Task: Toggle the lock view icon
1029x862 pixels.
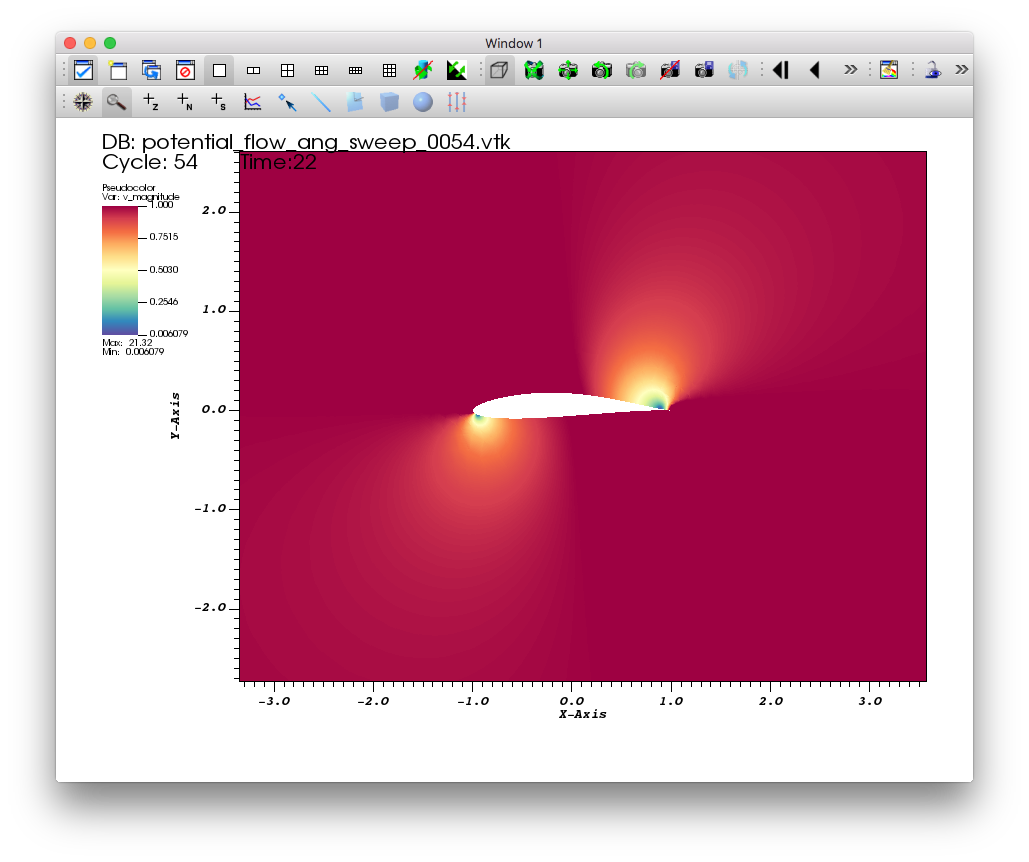Action: pos(933,70)
